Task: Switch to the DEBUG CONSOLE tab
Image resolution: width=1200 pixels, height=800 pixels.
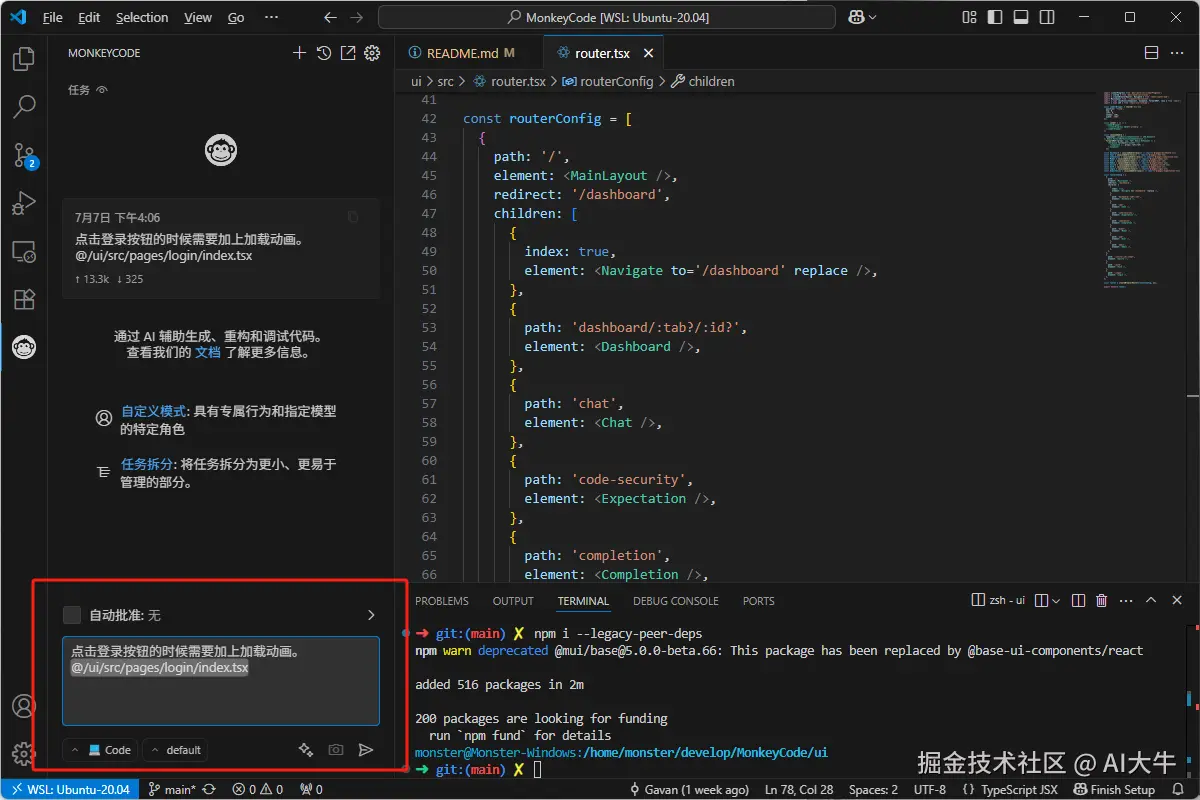Action: pos(676,601)
